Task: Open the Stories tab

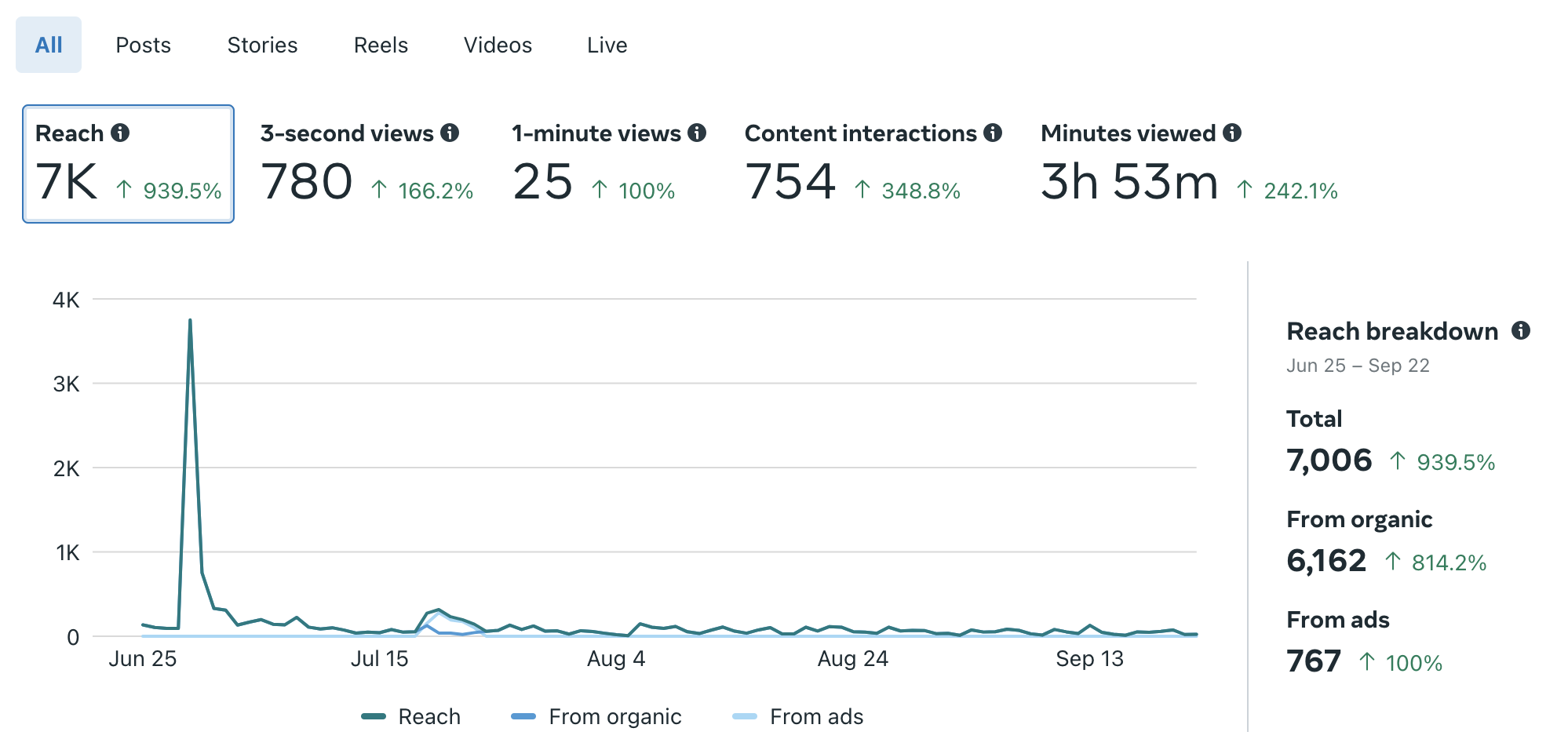Action: click(262, 46)
